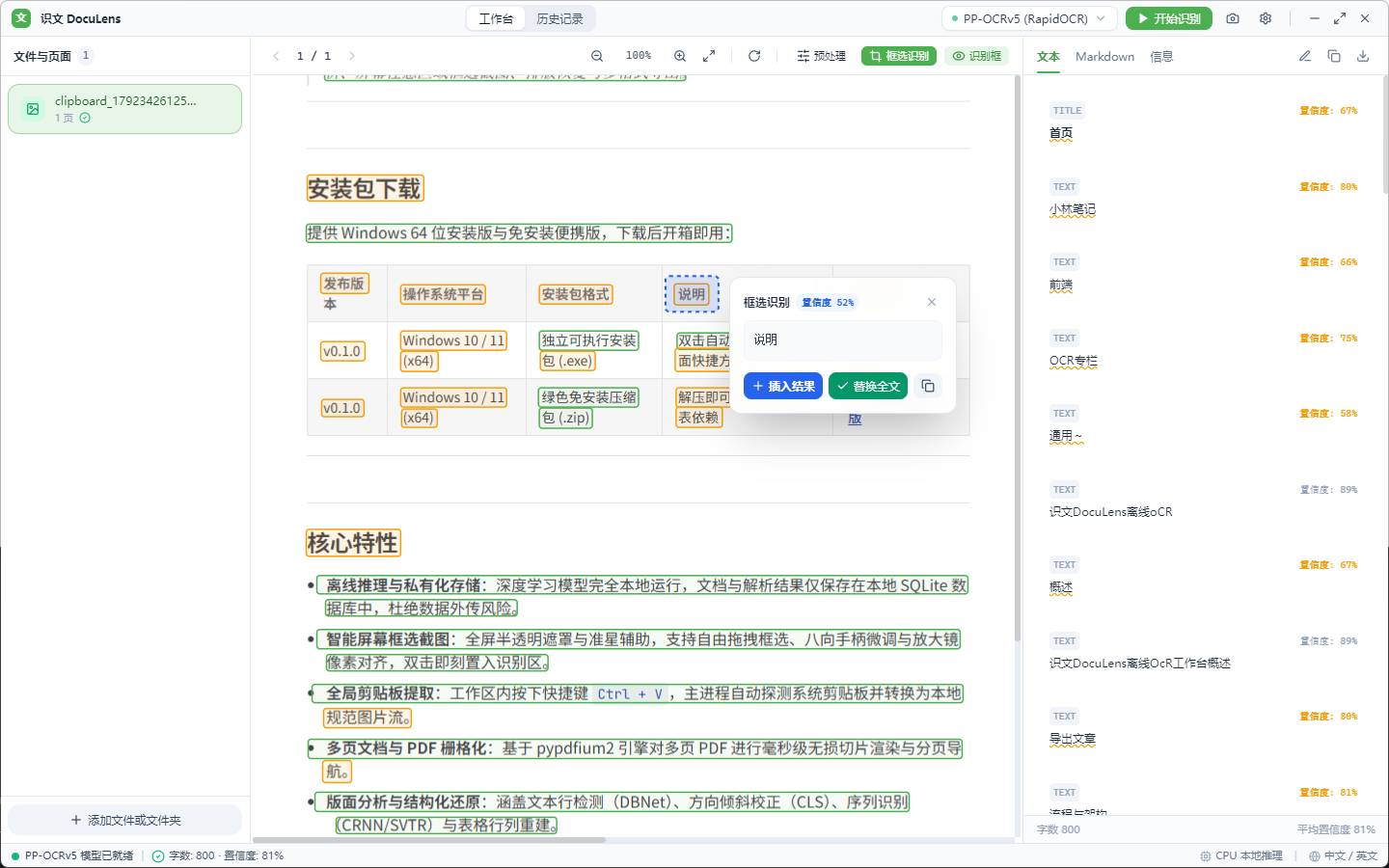Rotate the page with the refresh arrow

754,56
